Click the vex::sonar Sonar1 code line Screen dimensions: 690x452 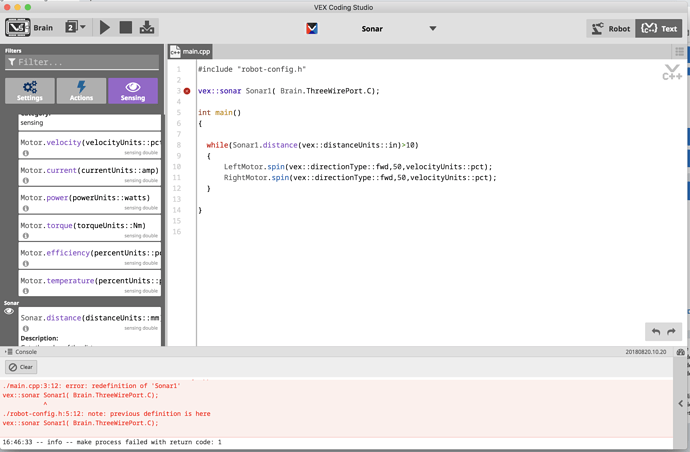pos(288,91)
